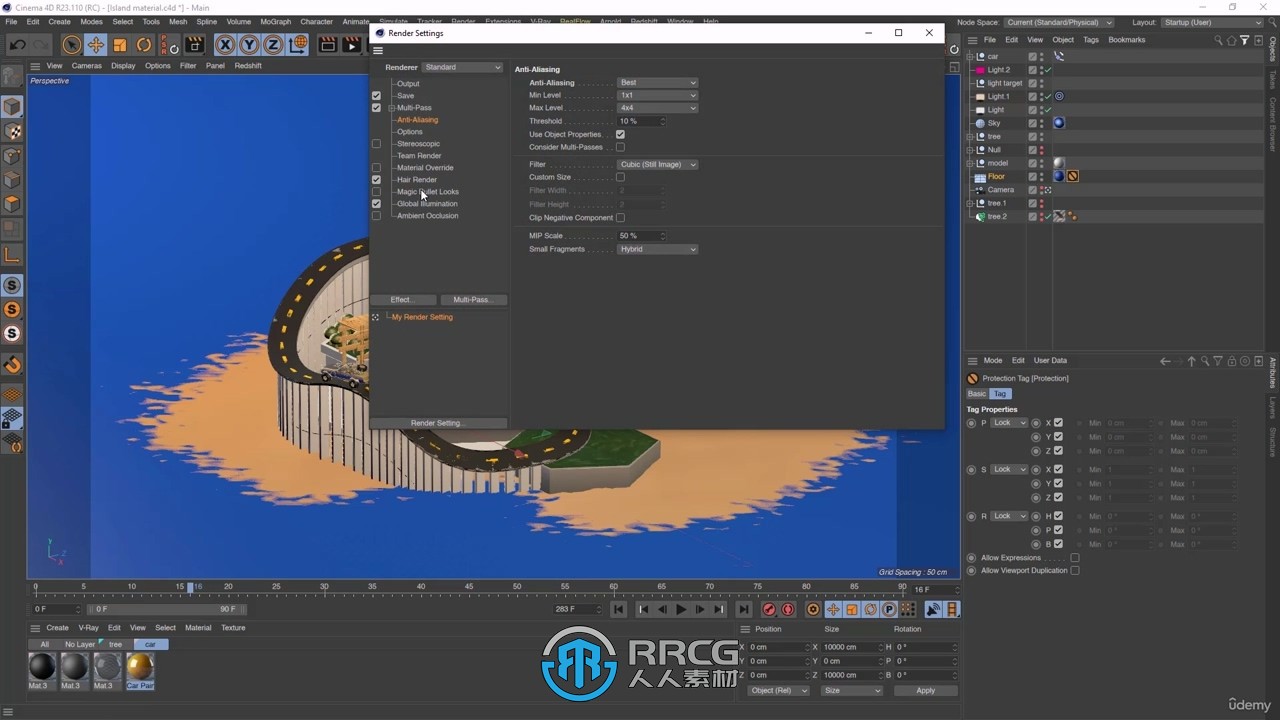1280x720 pixels.
Task: Click the target tag icon on Light.1
Action: click(1059, 96)
